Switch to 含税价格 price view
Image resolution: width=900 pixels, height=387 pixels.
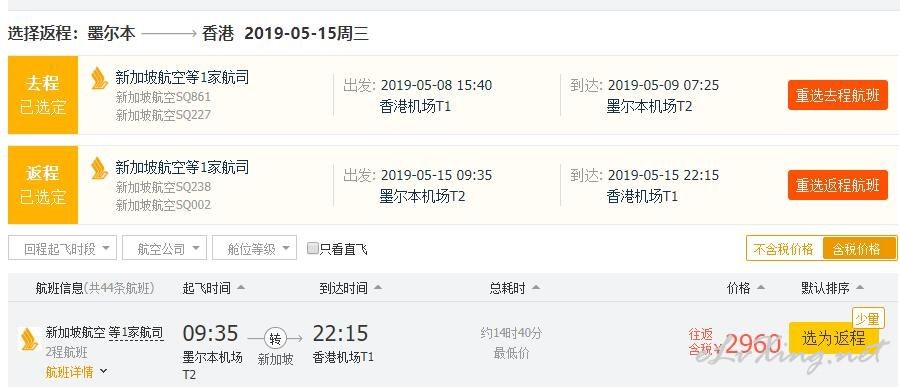pos(859,249)
